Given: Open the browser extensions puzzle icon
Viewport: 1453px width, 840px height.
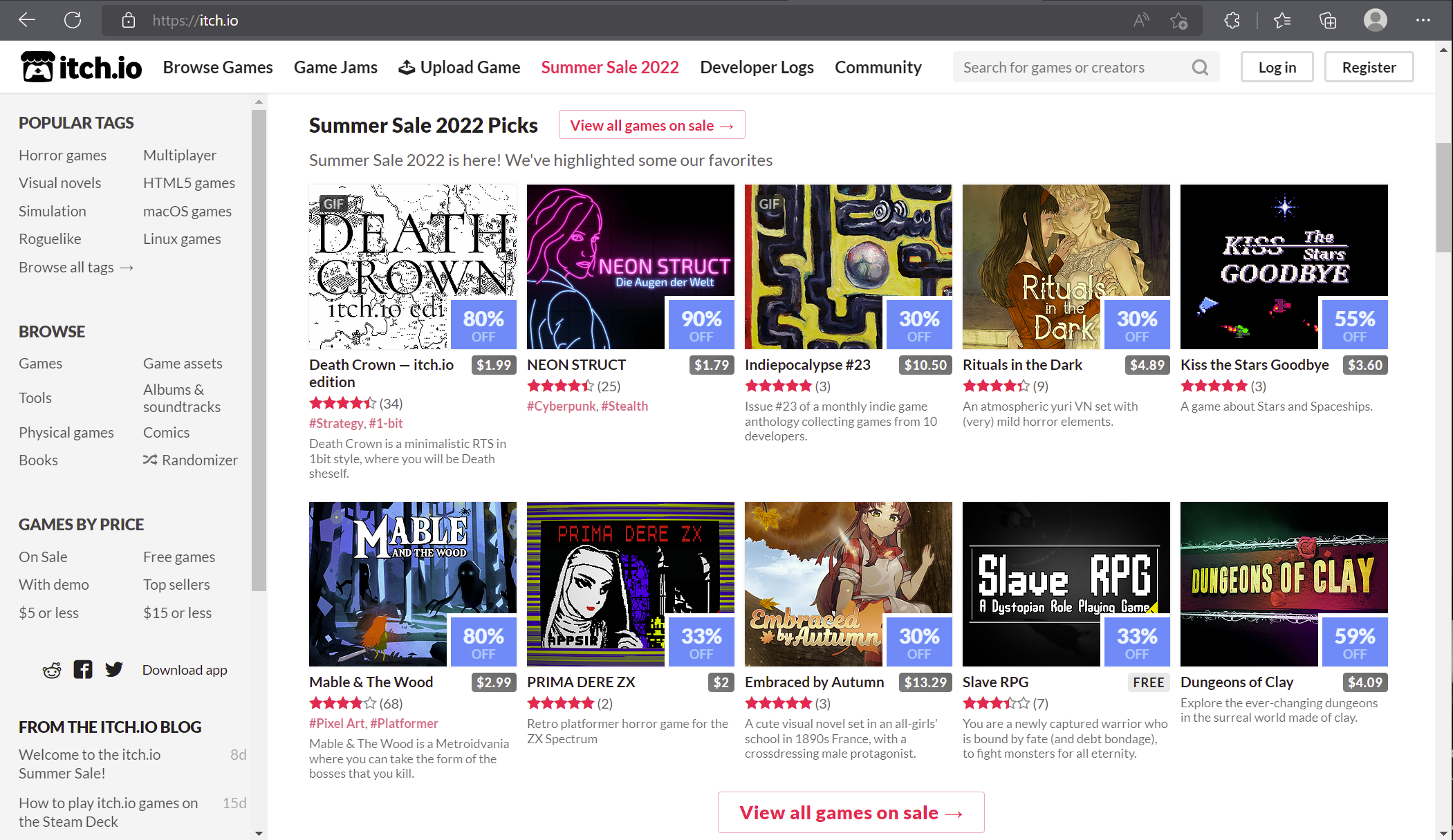Looking at the screenshot, I should 1232,20.
